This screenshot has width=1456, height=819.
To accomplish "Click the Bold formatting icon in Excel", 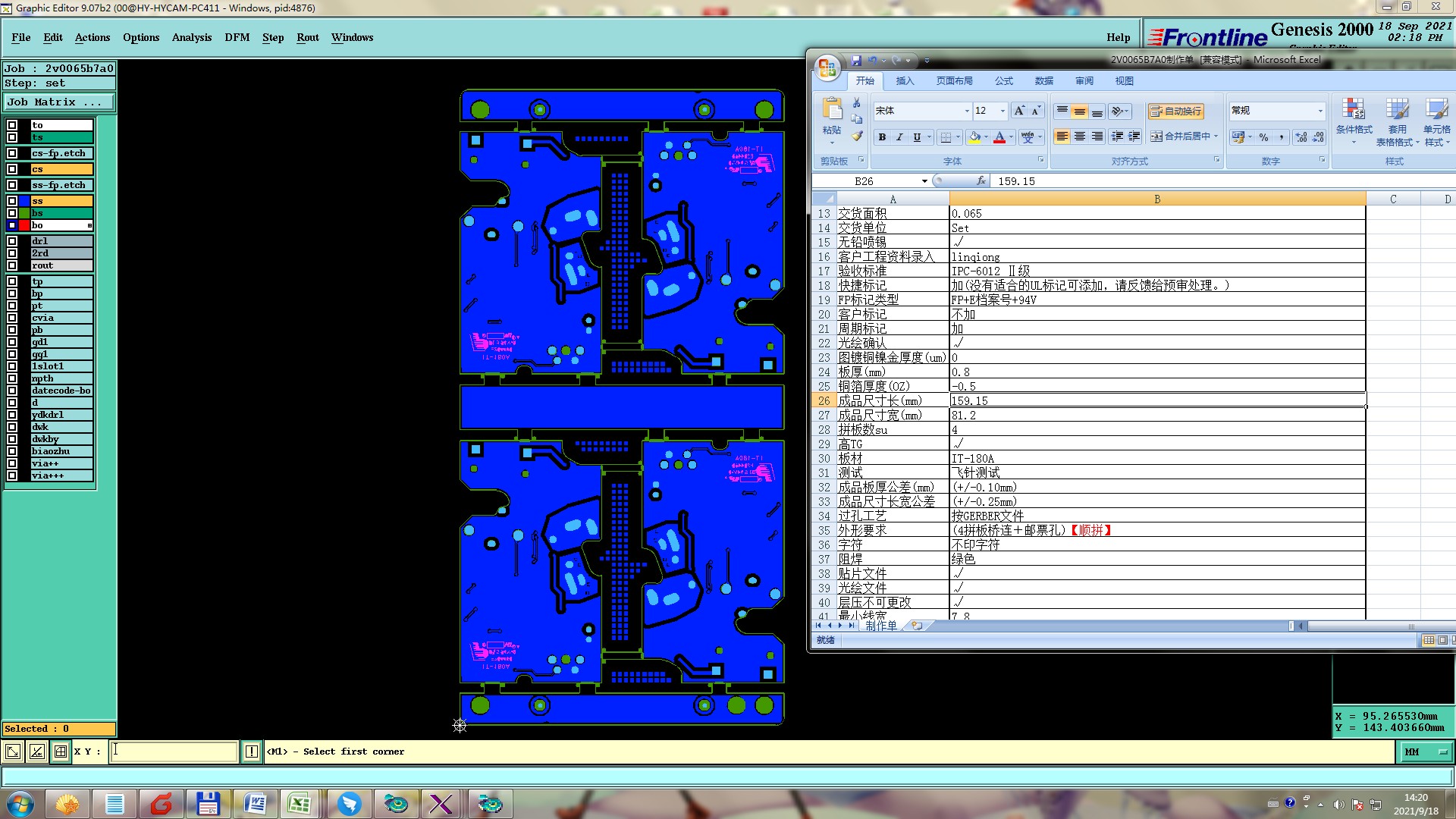I will (x=882, y=137).
